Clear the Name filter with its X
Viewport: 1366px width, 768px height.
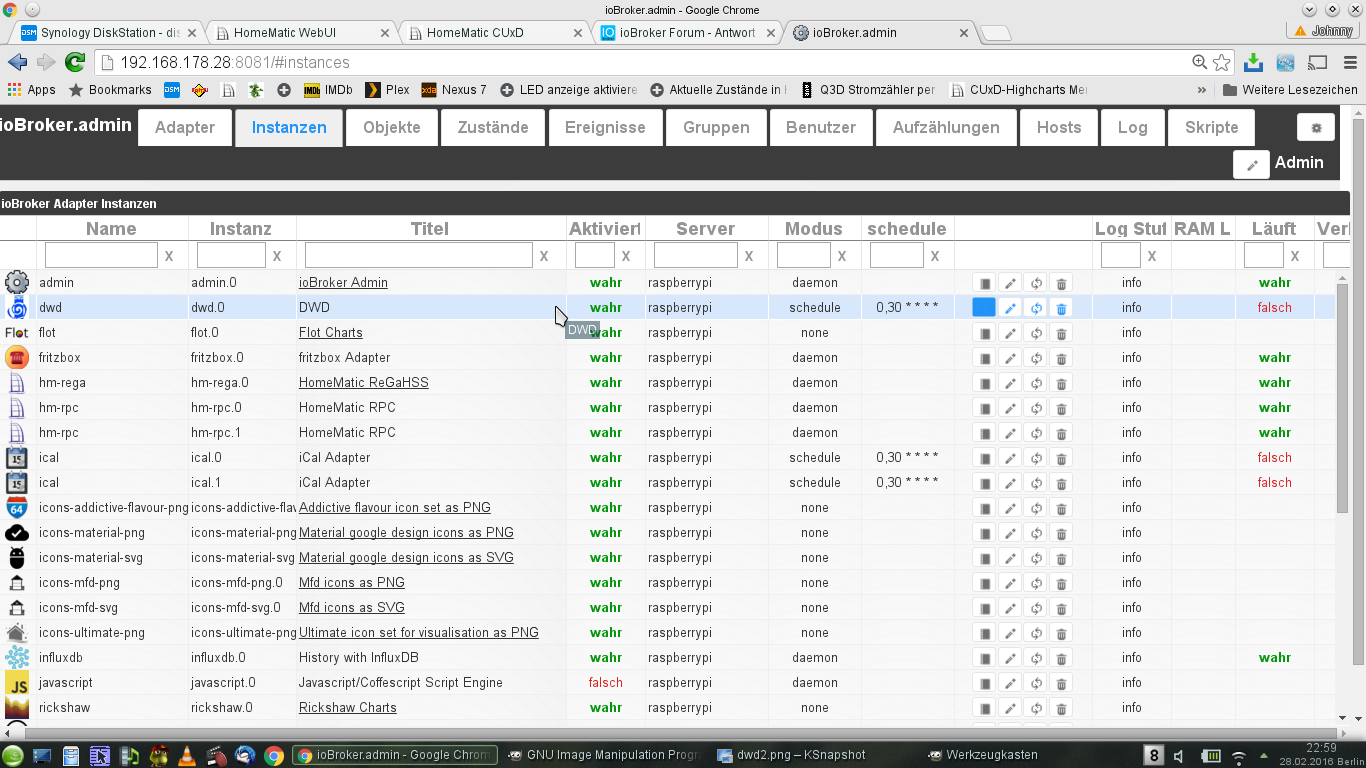point(169,256)
